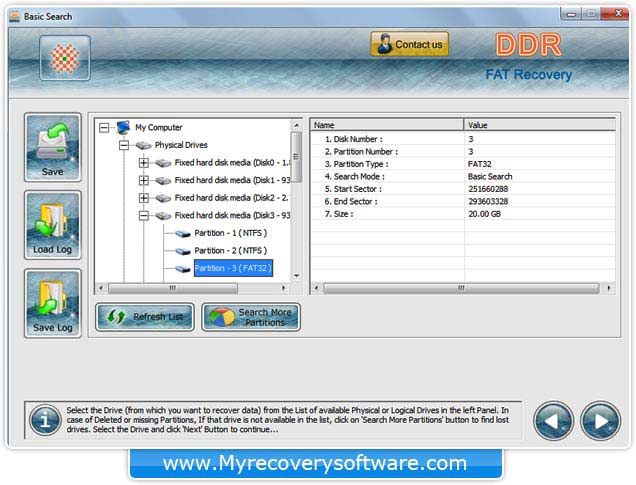Select the My Computer tree label
Viewport: 636px width, 485px height.
tap(159, 127)
